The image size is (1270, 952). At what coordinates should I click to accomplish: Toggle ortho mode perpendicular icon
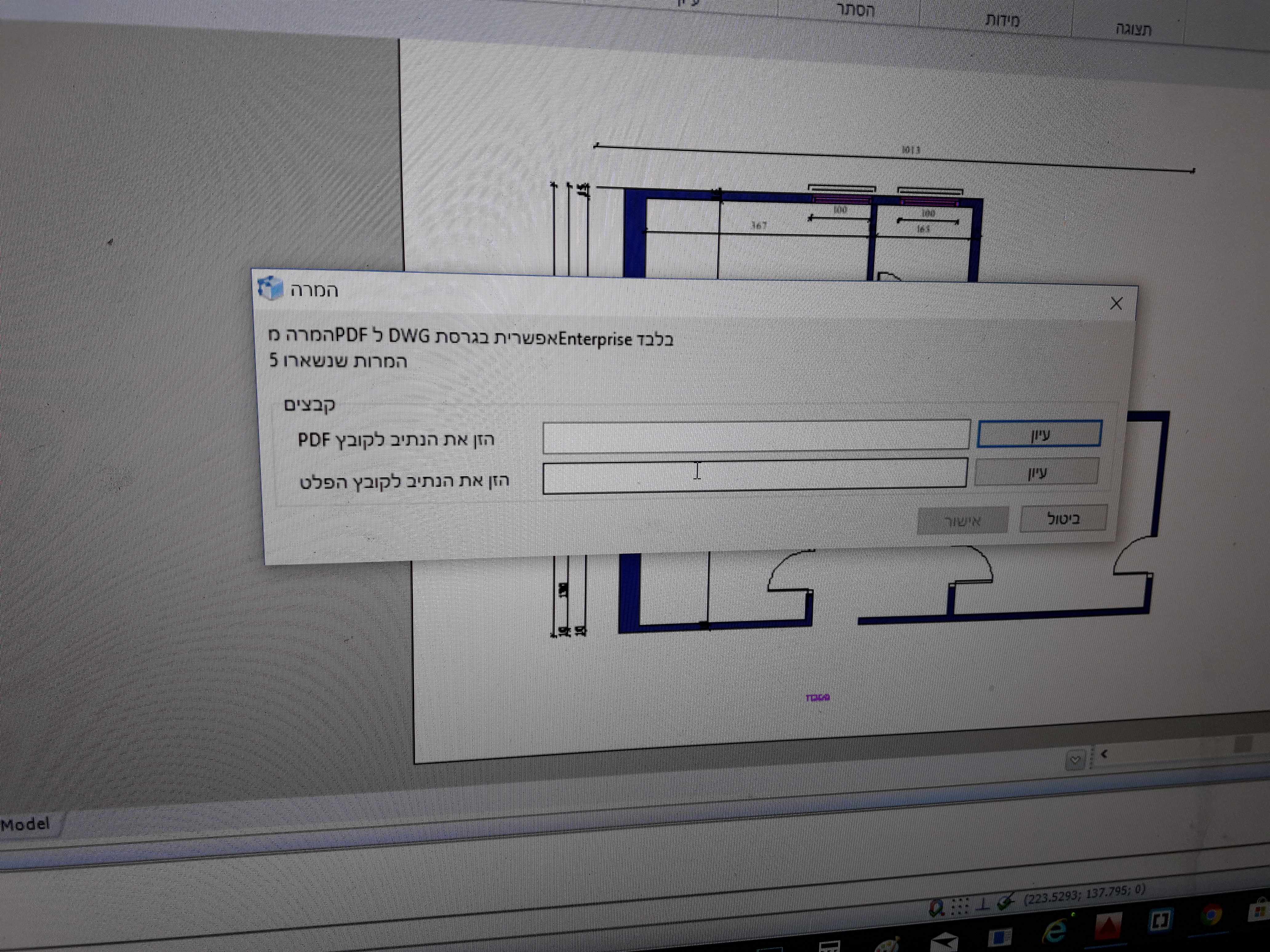pyautogui.click(x=983, y=904)
